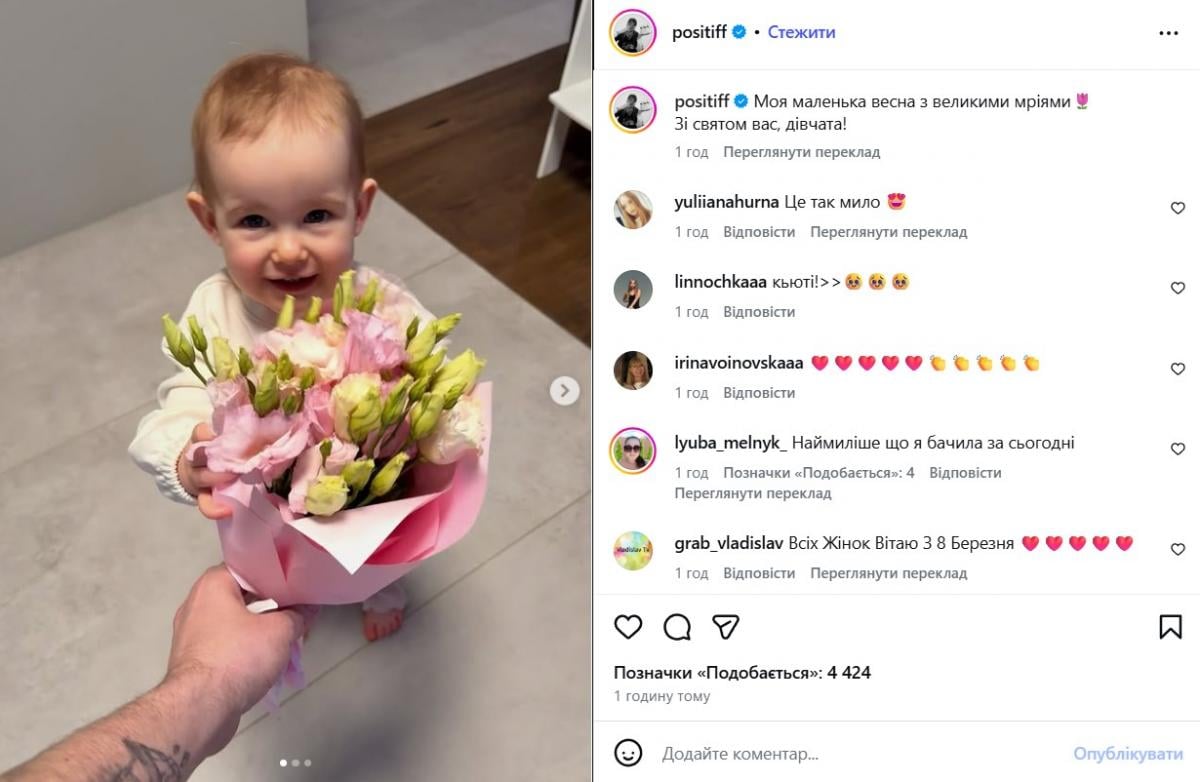Select the second carousel dot indicator
The height and width of the screenshot is (782, 1200).
295,763
